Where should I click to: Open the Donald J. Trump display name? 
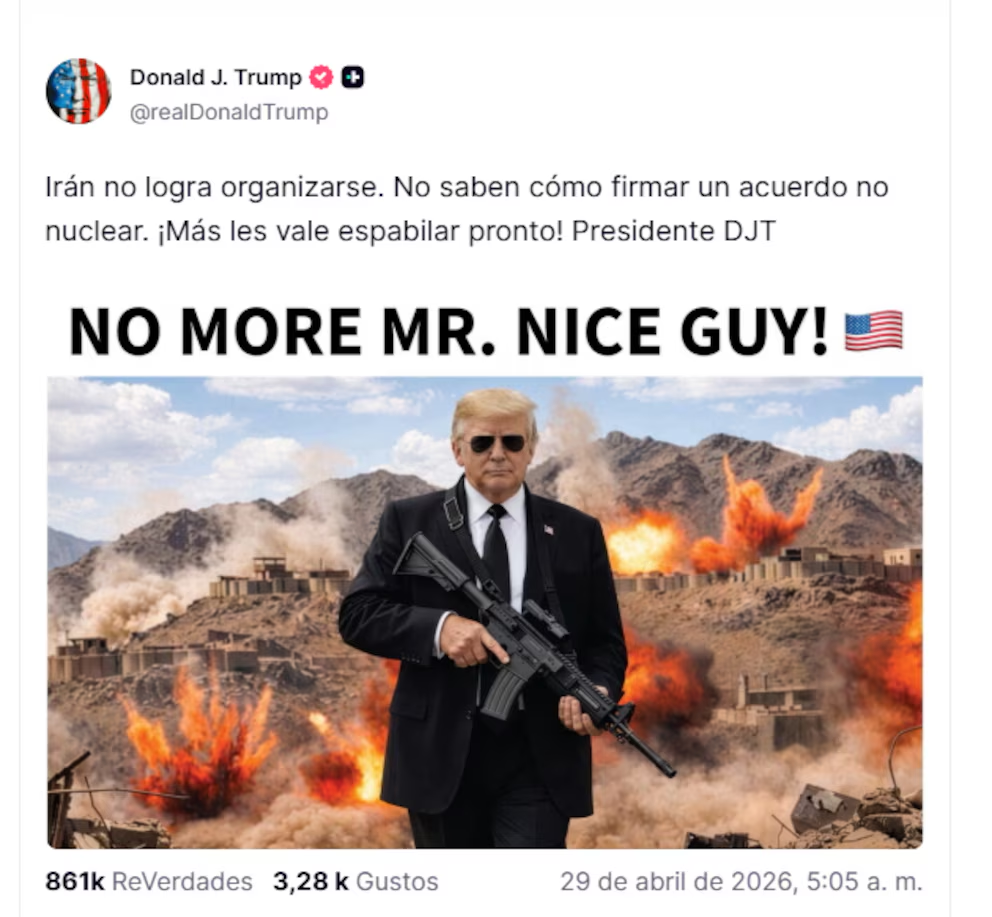tap(216, 77)
